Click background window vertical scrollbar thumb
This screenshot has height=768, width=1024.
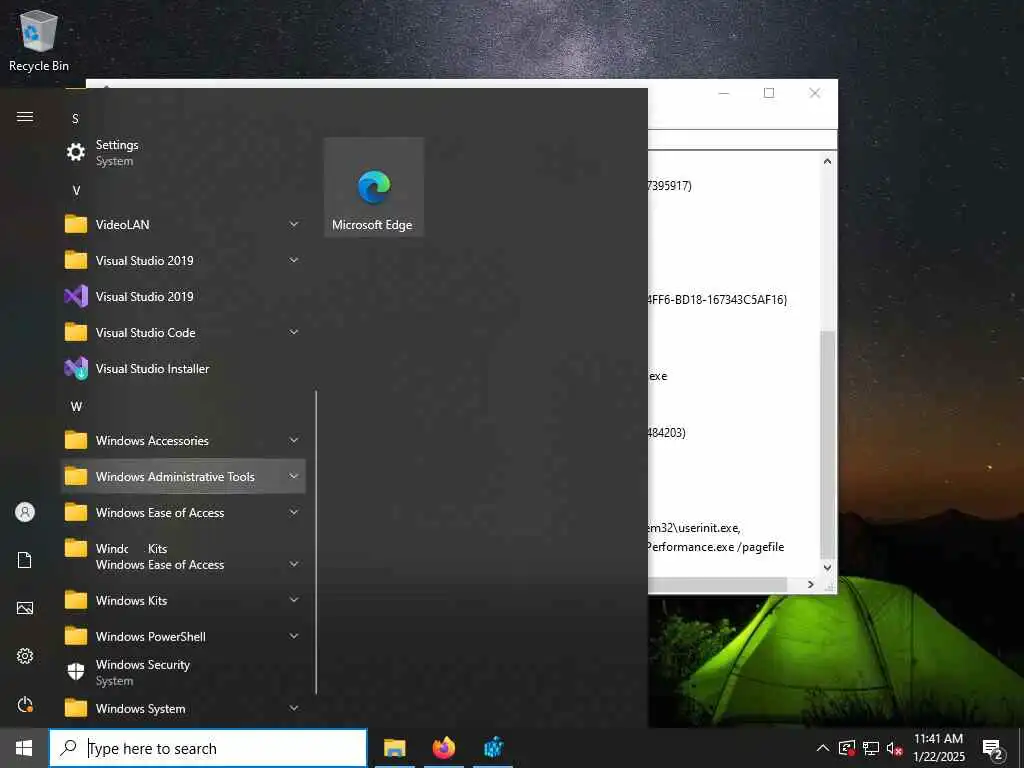827,445
